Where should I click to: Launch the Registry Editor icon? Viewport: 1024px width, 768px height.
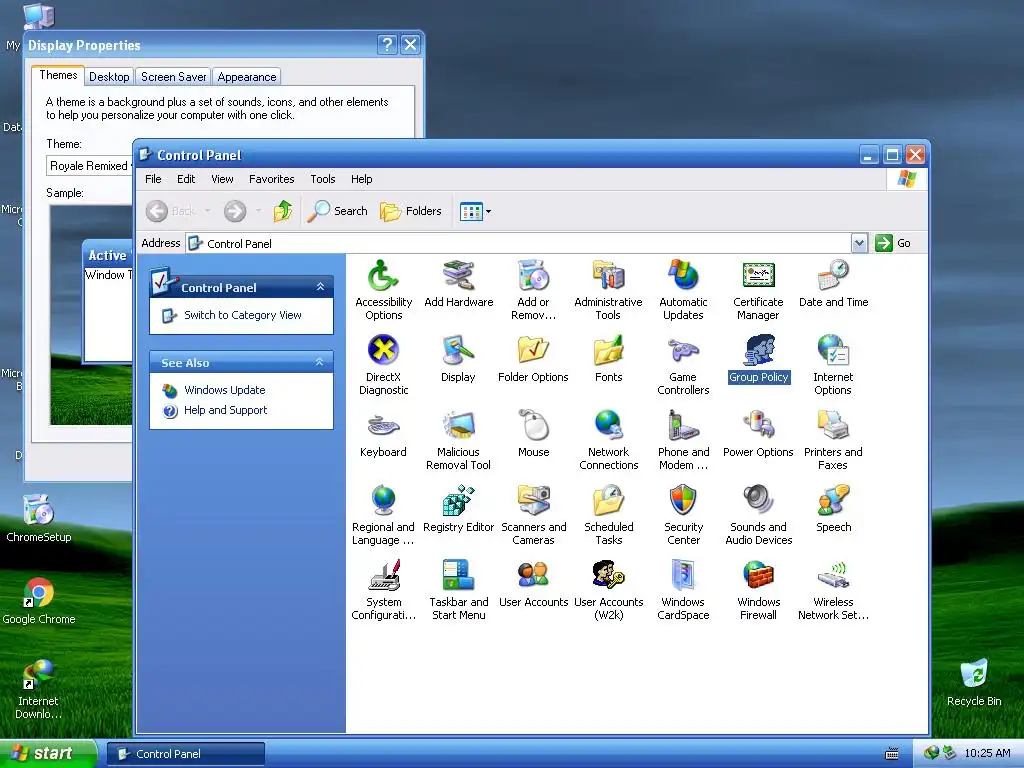pyautogui.click(x=458, y=501)
